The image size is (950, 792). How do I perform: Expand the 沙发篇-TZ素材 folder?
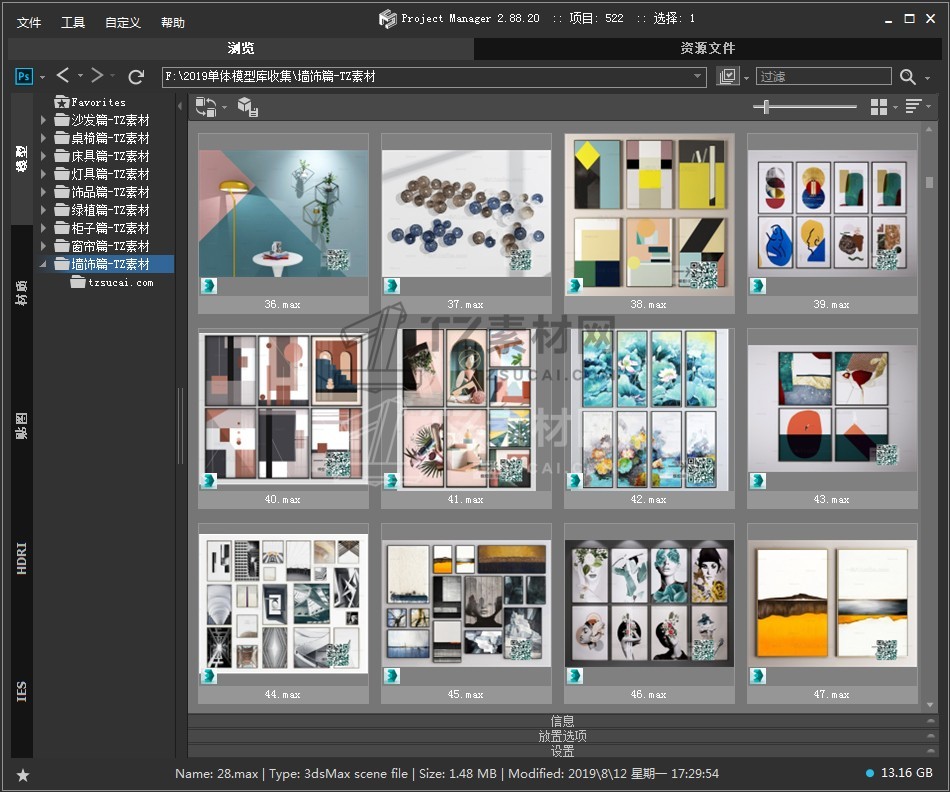pos(43,120)
